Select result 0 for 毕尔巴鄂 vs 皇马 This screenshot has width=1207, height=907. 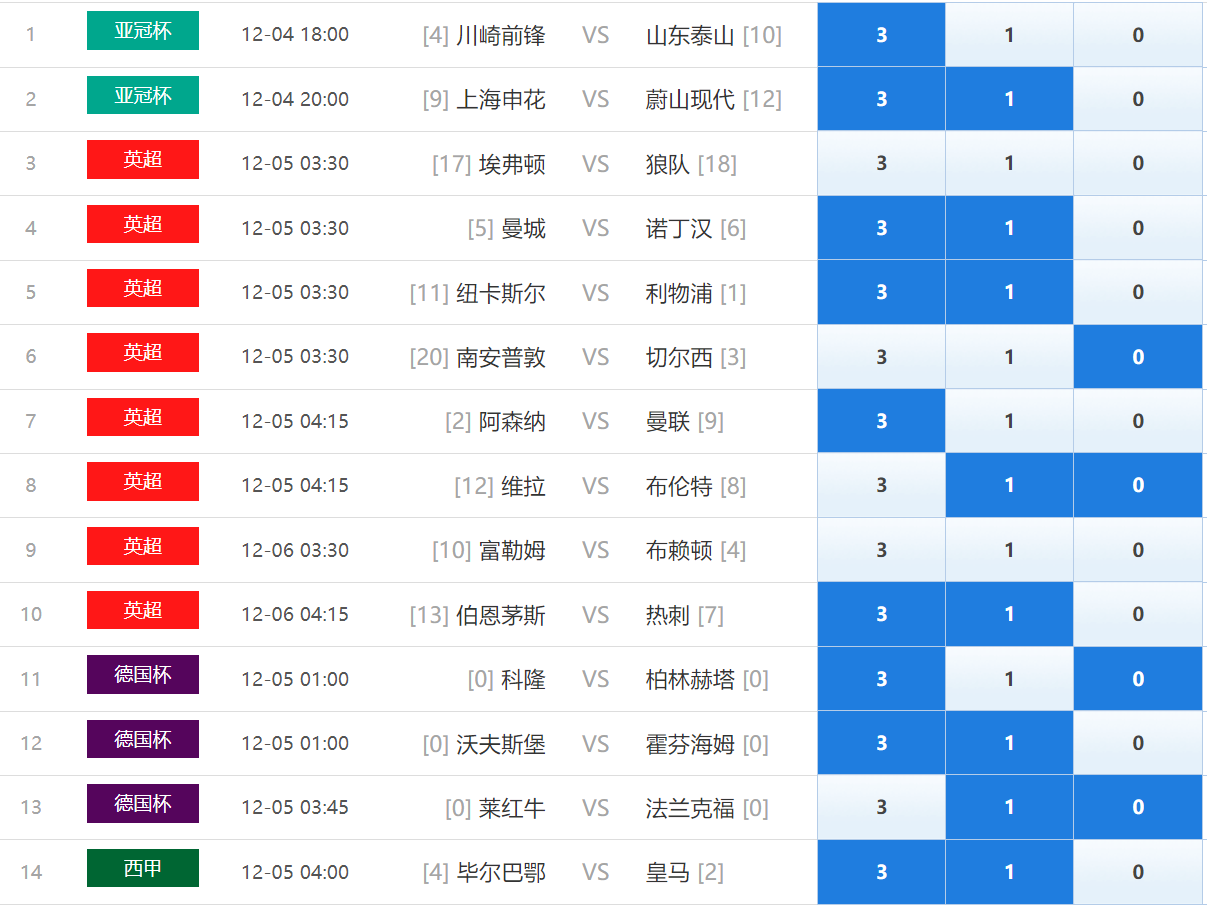tap(1138, 872)
